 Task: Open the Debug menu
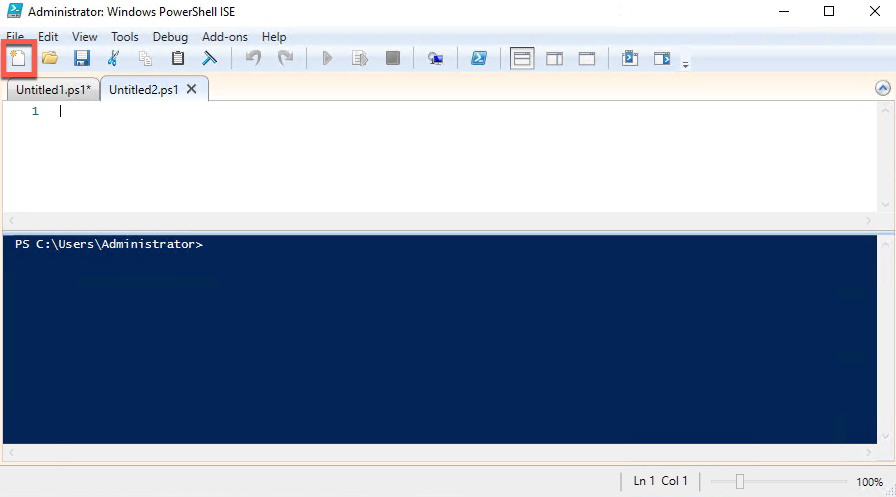coord(170,37)
